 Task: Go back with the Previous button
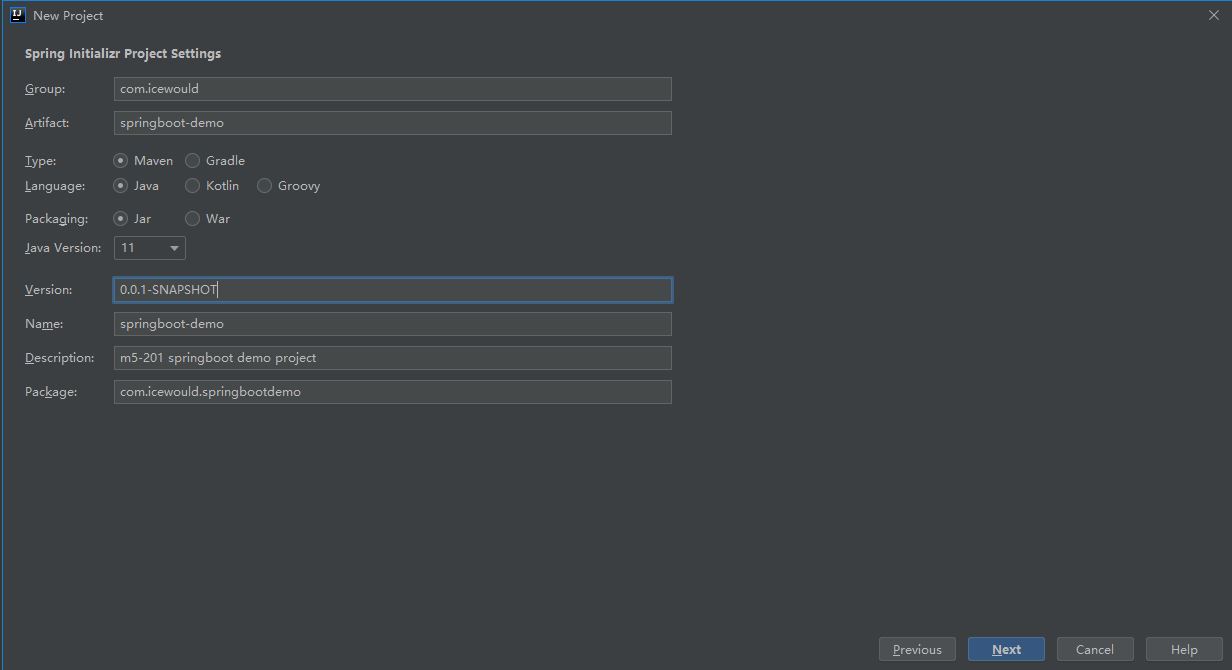(x=917, y=649)
